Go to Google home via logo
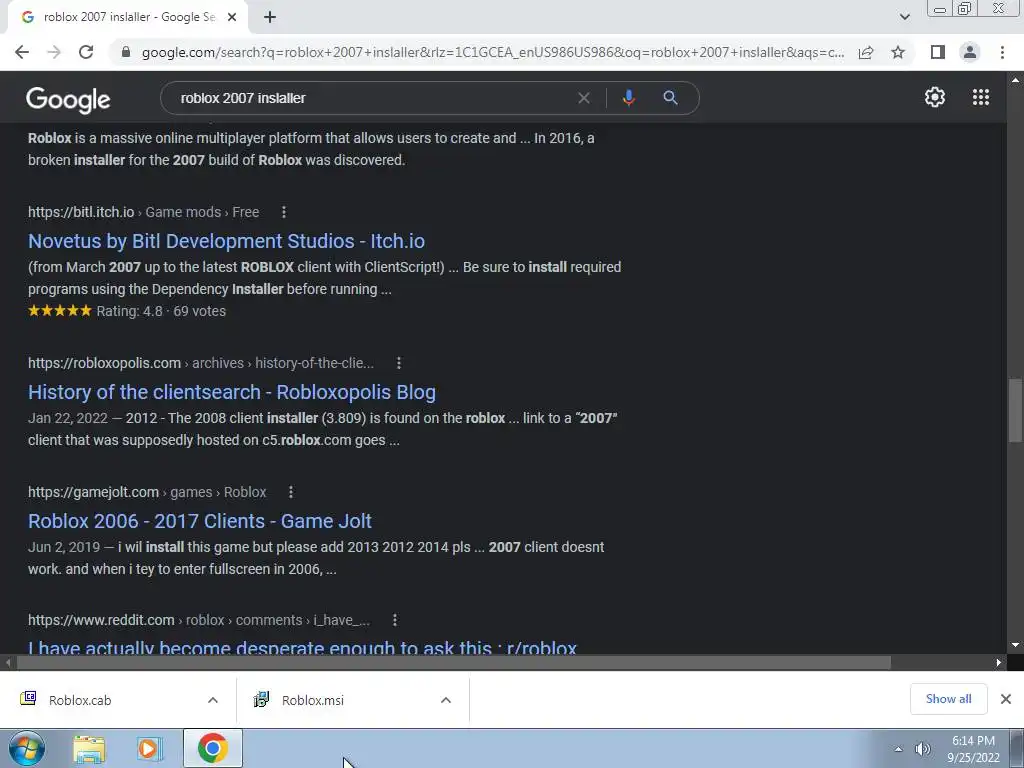1024x768 pixels. [68, 100]
